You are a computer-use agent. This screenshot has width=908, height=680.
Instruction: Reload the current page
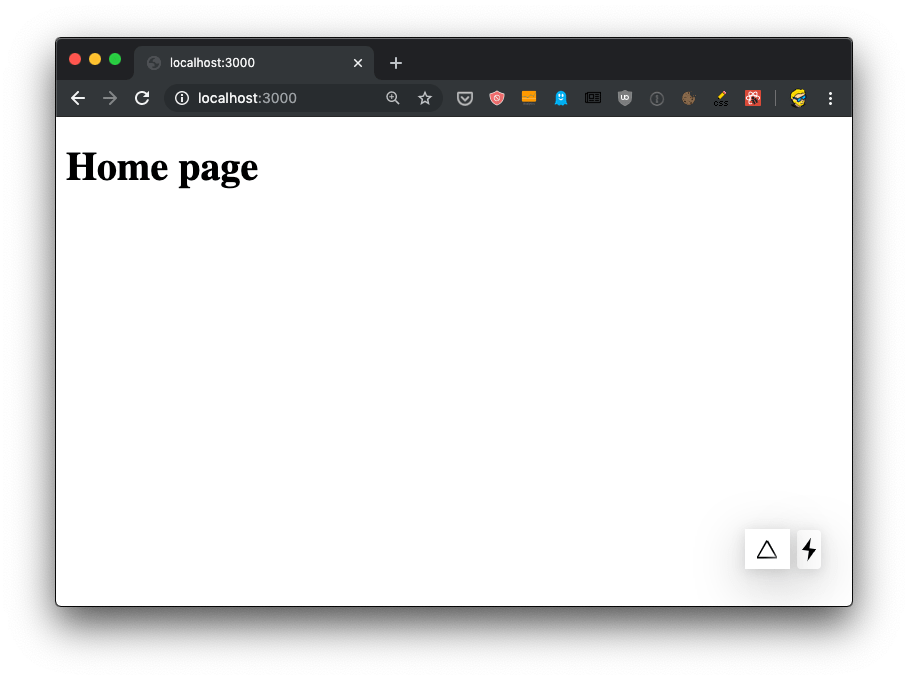(x=141, y=98)
